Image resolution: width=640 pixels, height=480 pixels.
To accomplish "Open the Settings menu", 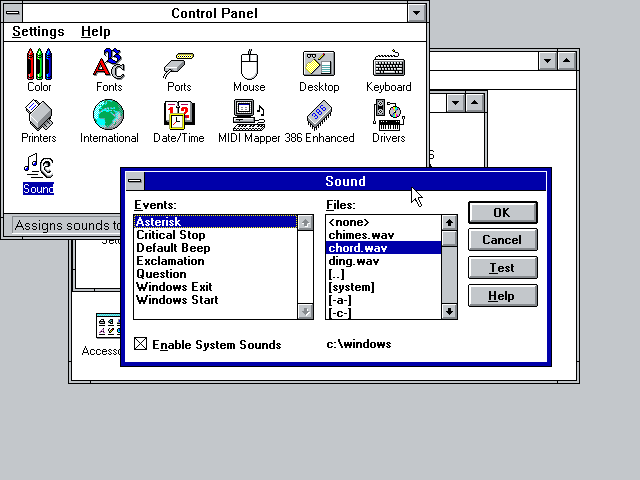I will pos(38,31).
